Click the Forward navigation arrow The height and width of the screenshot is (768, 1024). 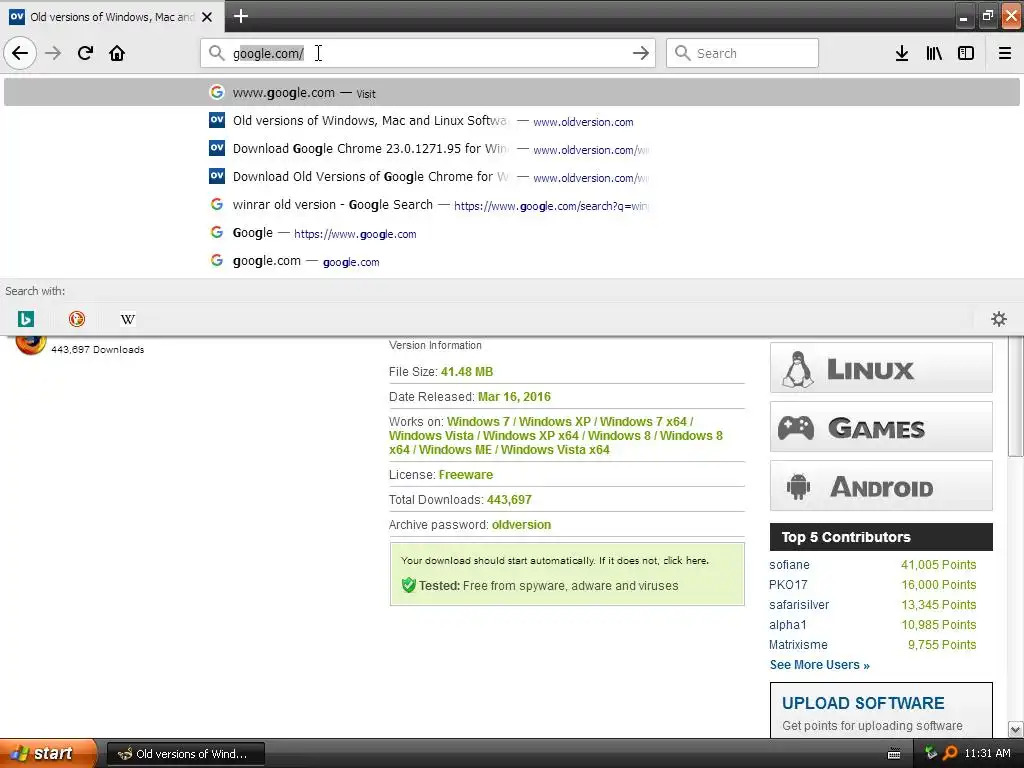[x=53, y=53]
